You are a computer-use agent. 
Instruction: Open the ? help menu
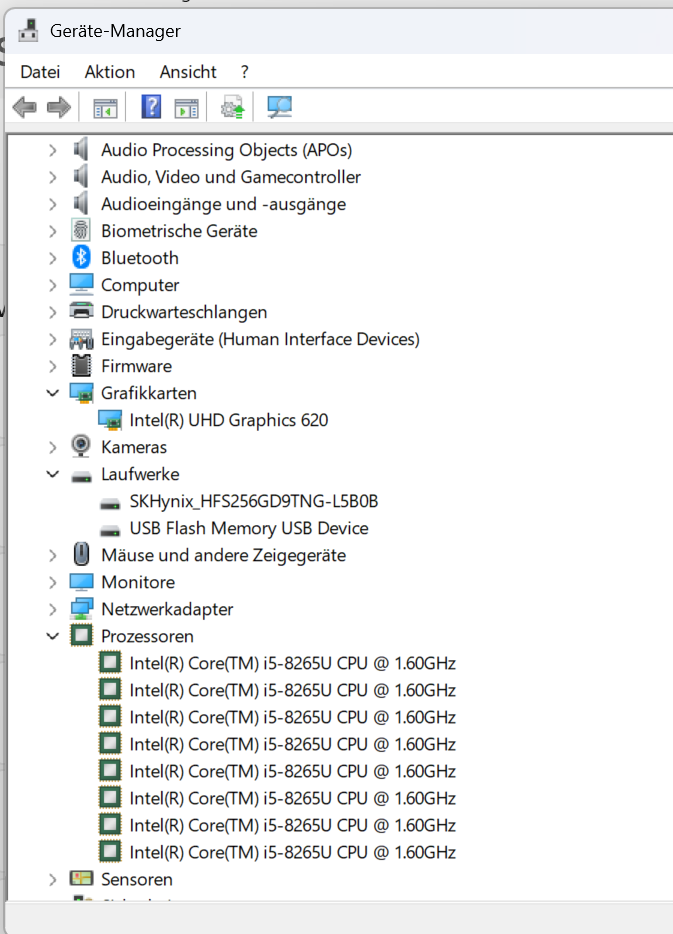pyautogui.click(x=244, y=71)
